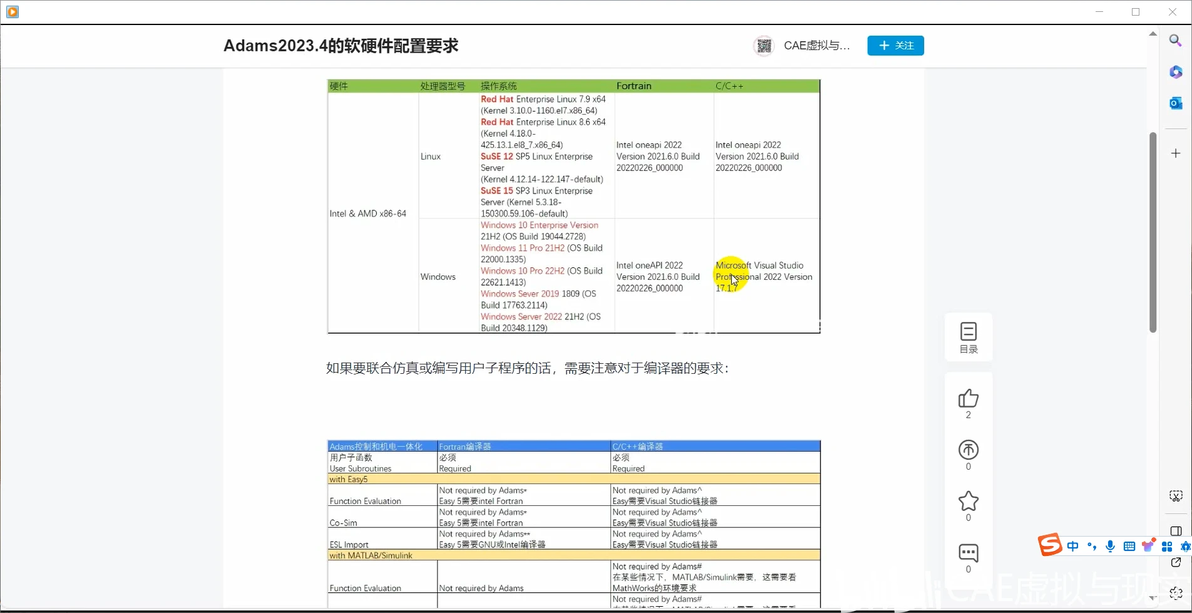Open Microsoft 365 Copilot sidebar icon

click(1175, 71)
